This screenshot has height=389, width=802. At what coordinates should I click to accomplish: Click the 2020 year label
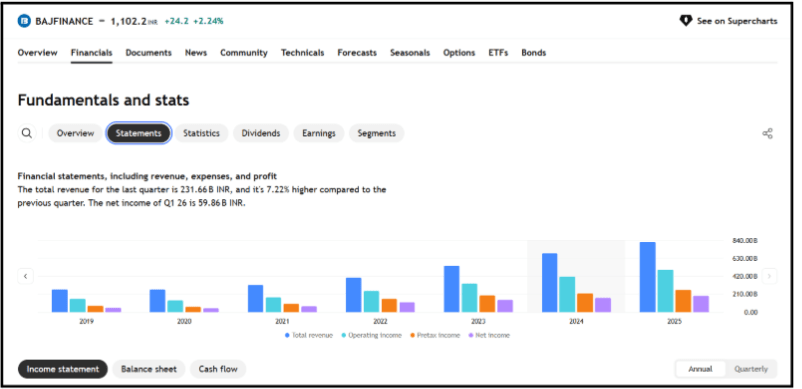click(x=184, y=322)
